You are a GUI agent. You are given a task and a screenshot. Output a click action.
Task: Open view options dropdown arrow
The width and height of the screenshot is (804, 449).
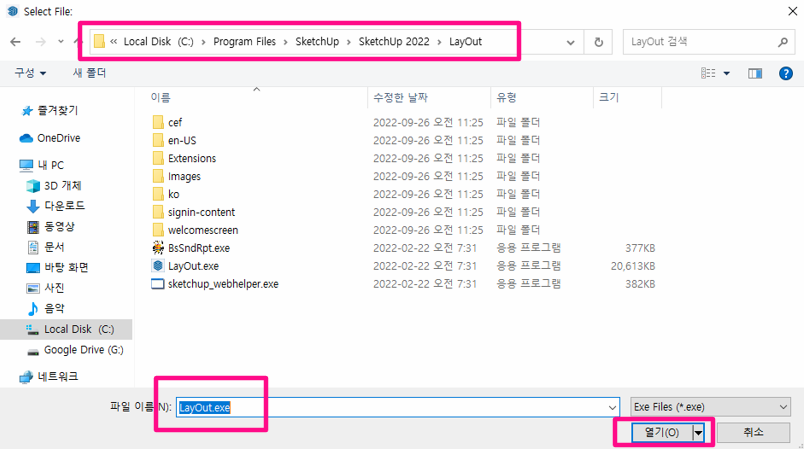click(x=727, y=73)
